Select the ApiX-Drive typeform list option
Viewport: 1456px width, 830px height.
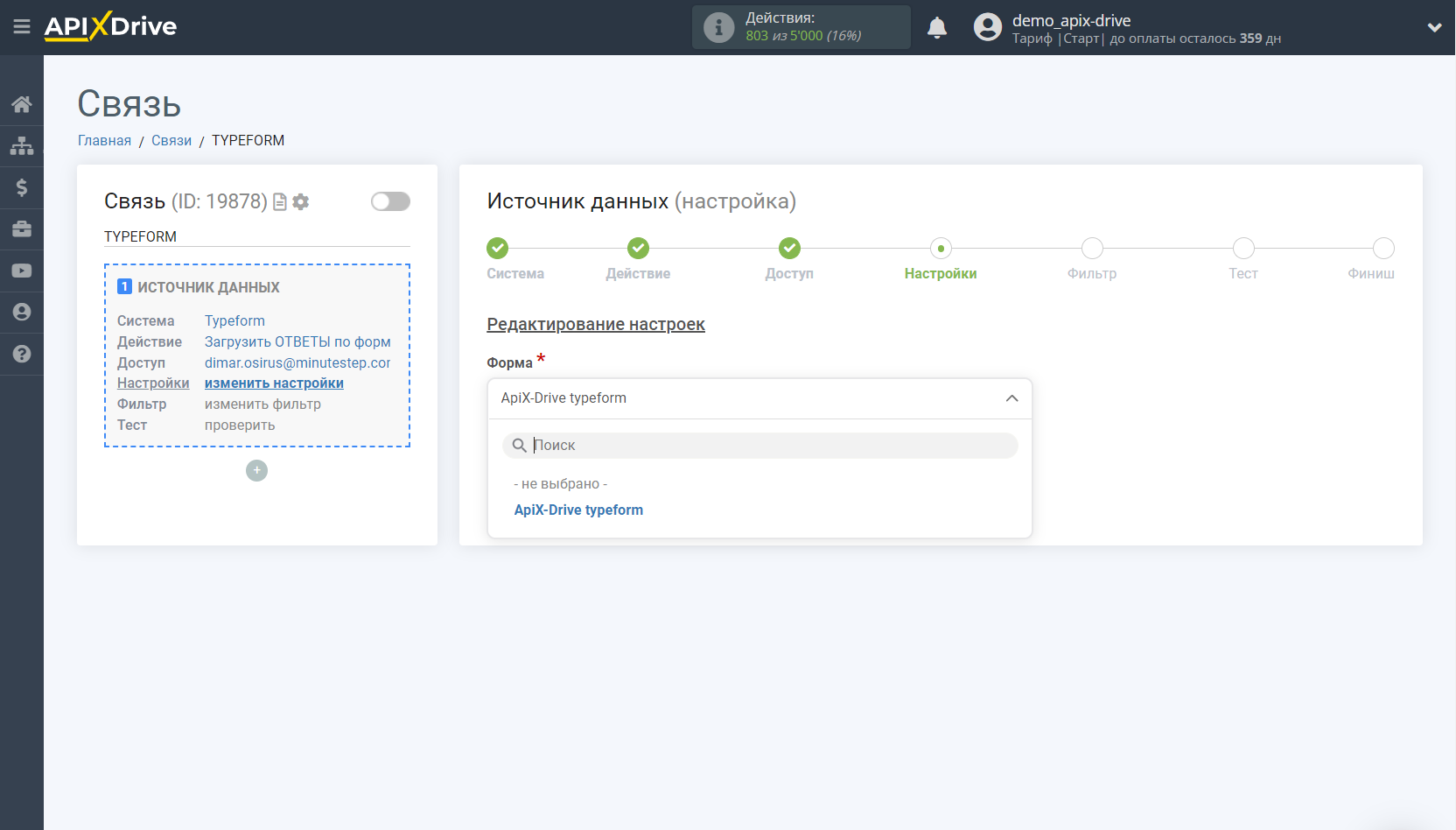point(578,510)
